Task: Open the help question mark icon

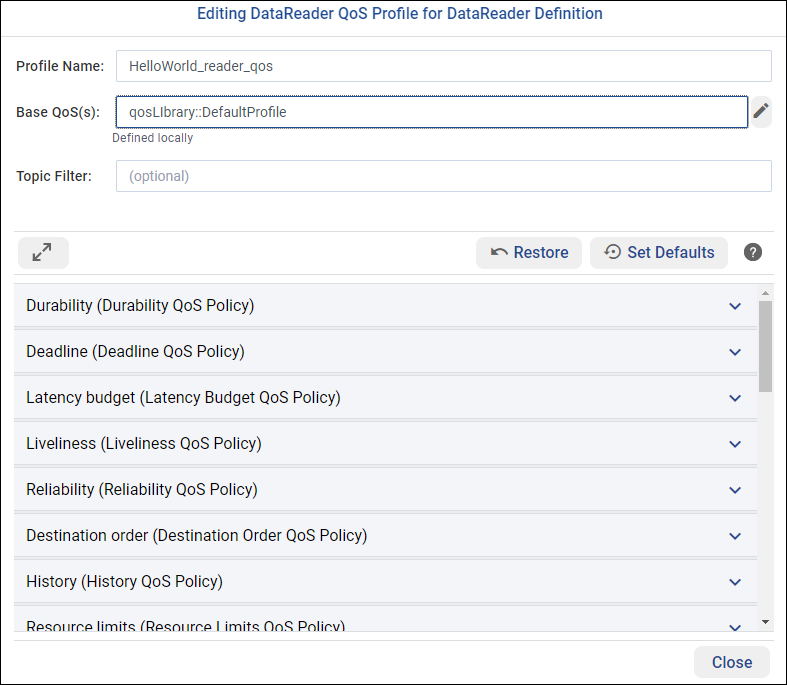Action: click(752, 252)
